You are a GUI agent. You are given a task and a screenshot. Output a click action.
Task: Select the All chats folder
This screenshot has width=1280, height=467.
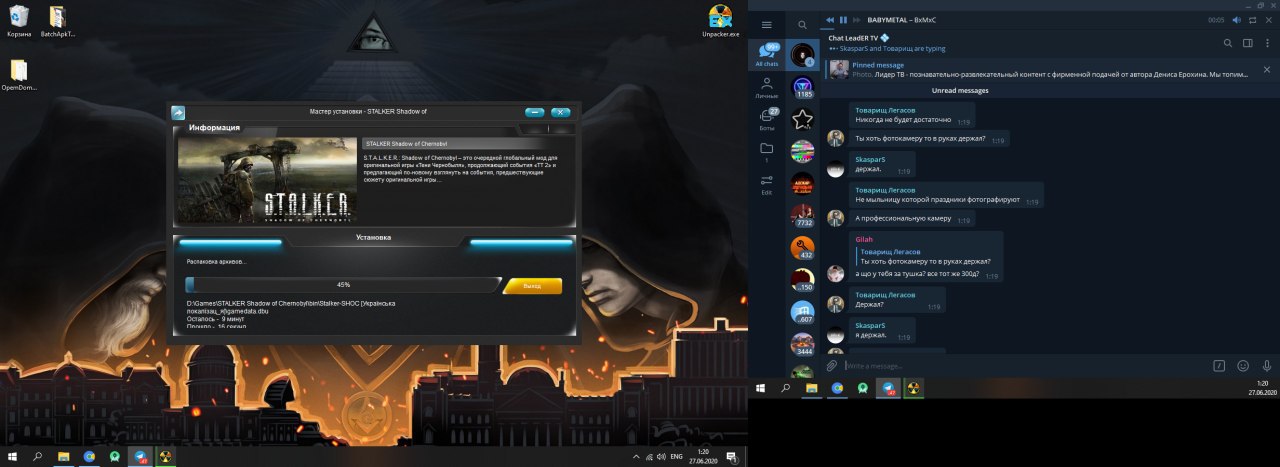pyautogui.click(x=767, y=55)
